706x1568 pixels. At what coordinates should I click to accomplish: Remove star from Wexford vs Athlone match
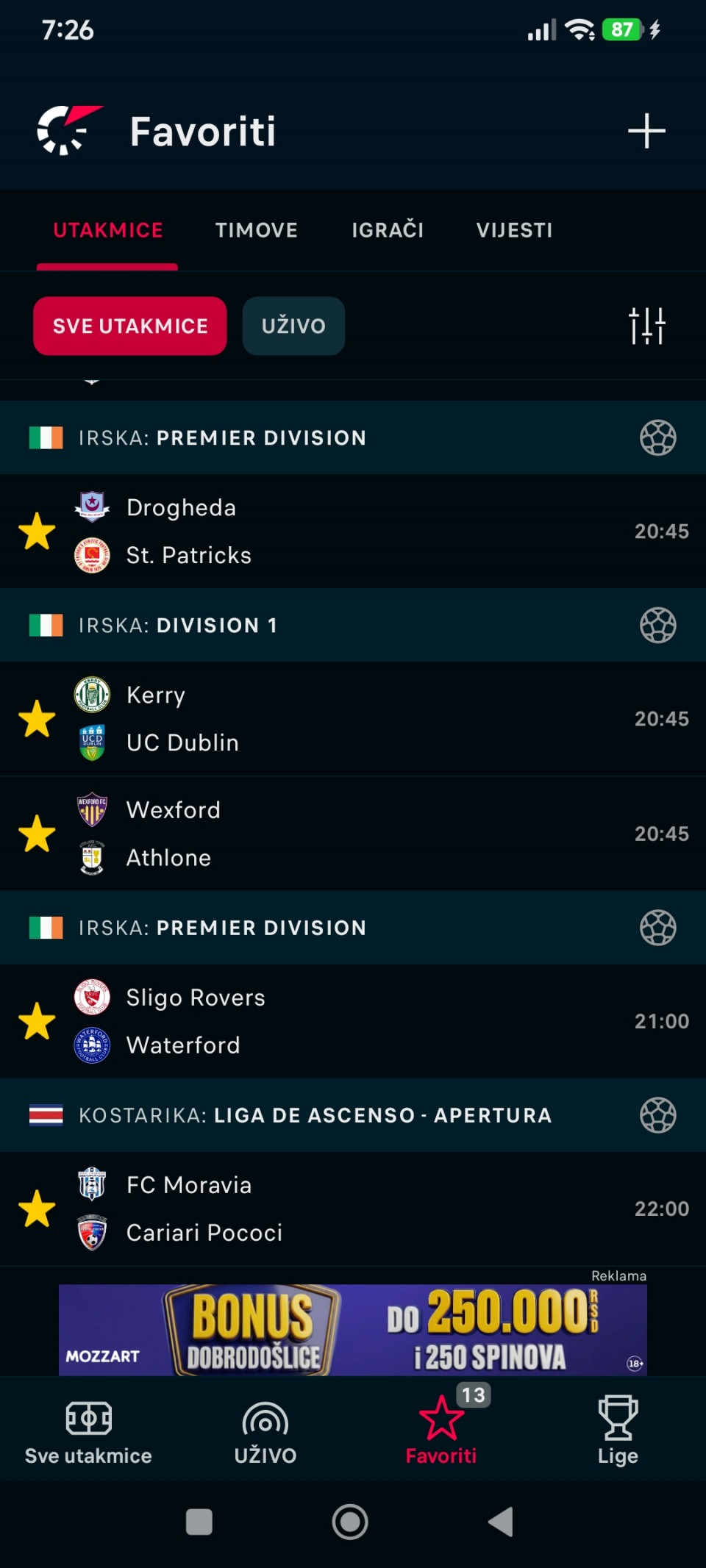[x=37, y=834]
